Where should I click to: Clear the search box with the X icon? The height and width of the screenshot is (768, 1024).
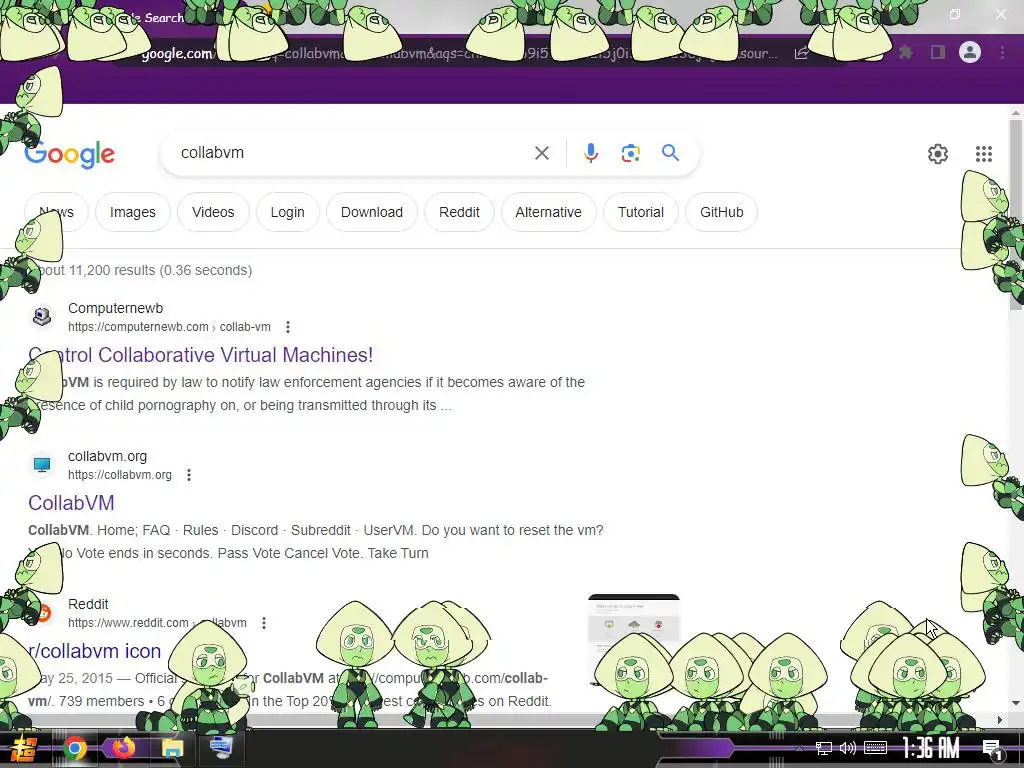[x=541, y=153]
